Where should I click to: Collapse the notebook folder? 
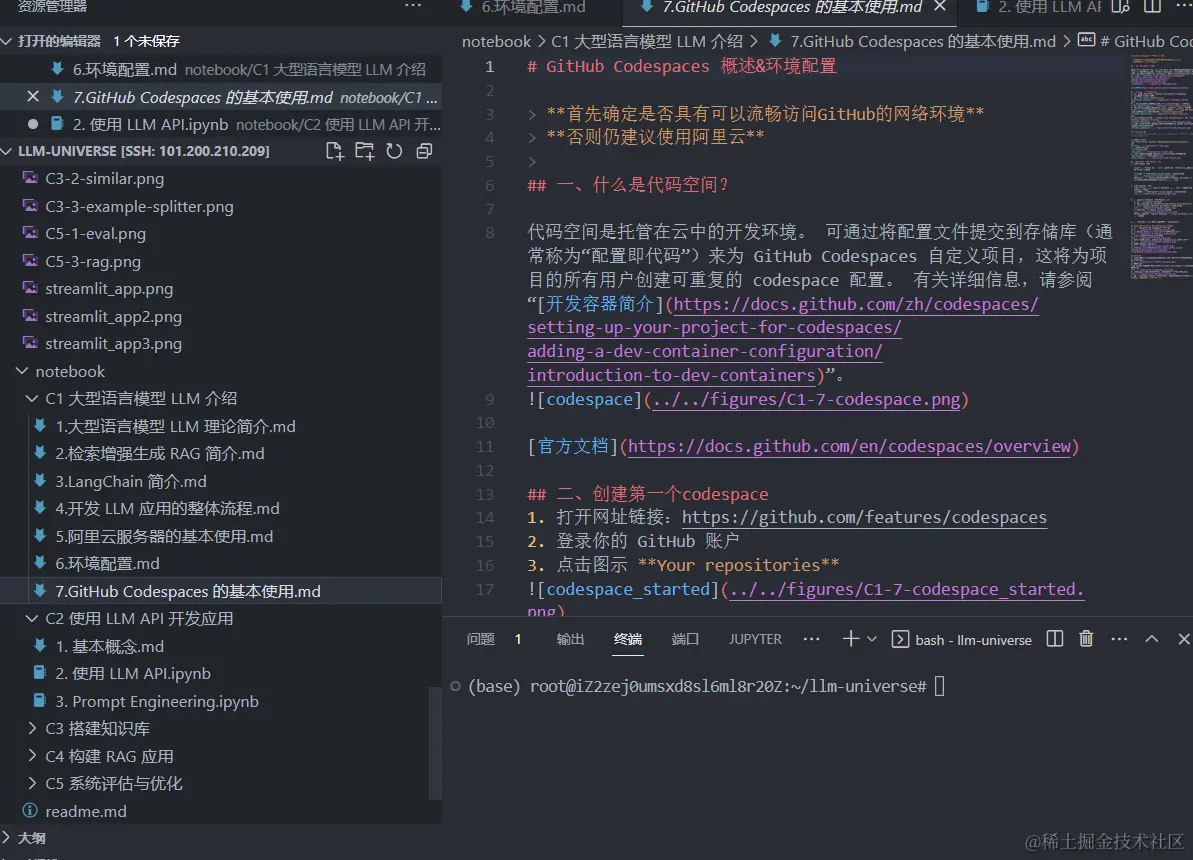(x=22, y=371)
